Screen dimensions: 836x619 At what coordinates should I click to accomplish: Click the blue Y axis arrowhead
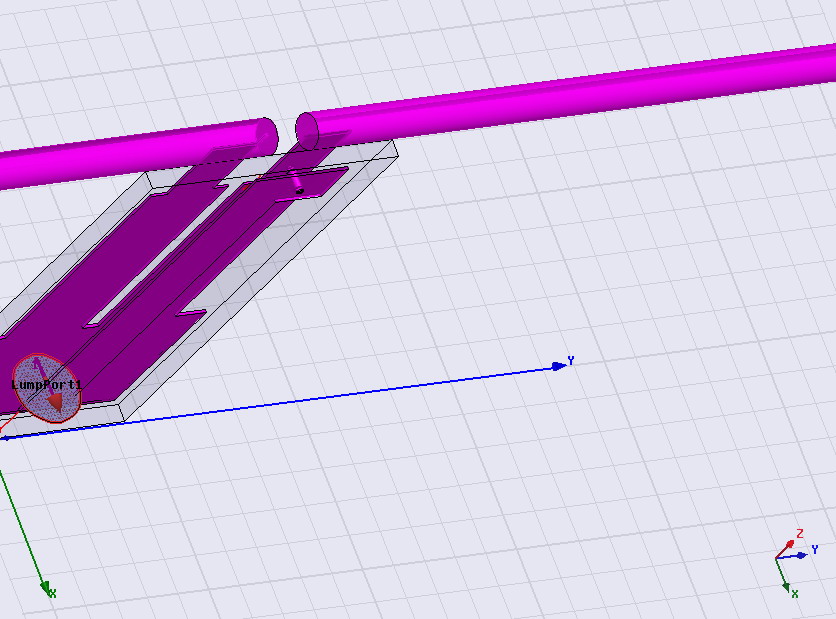tap(559, 366)
